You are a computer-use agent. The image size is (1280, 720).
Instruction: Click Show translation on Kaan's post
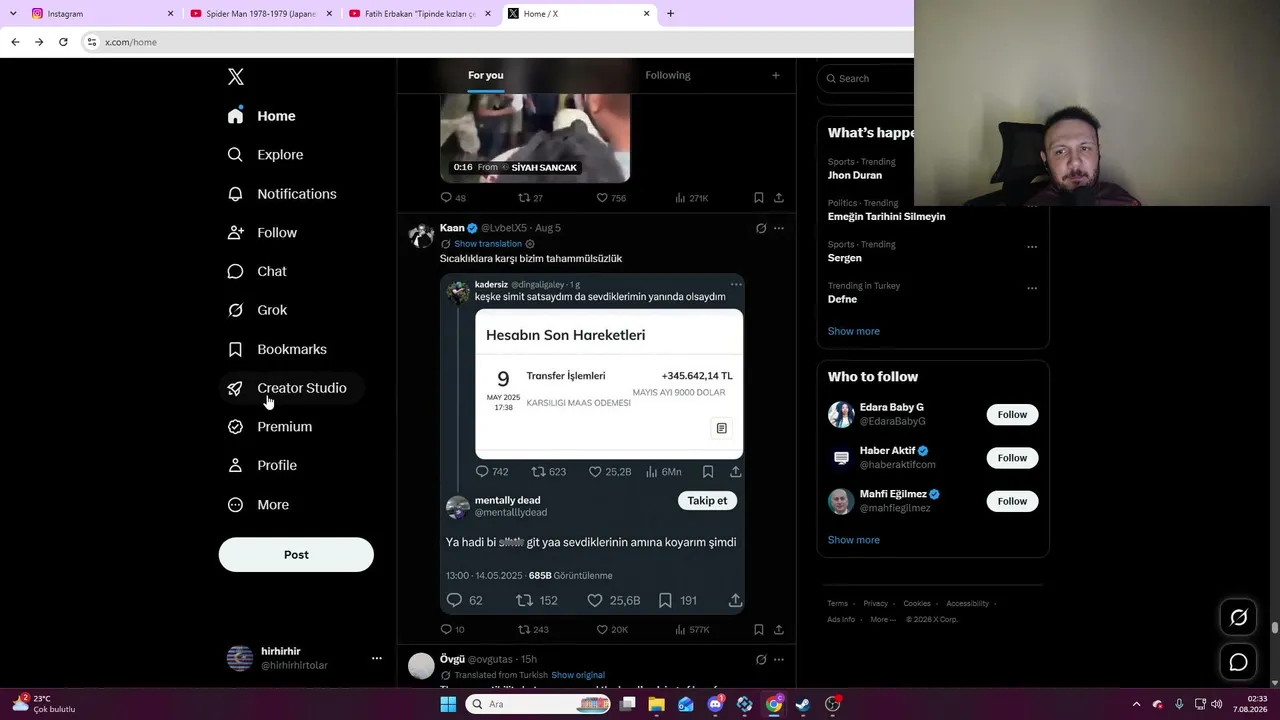pos(488,244)
